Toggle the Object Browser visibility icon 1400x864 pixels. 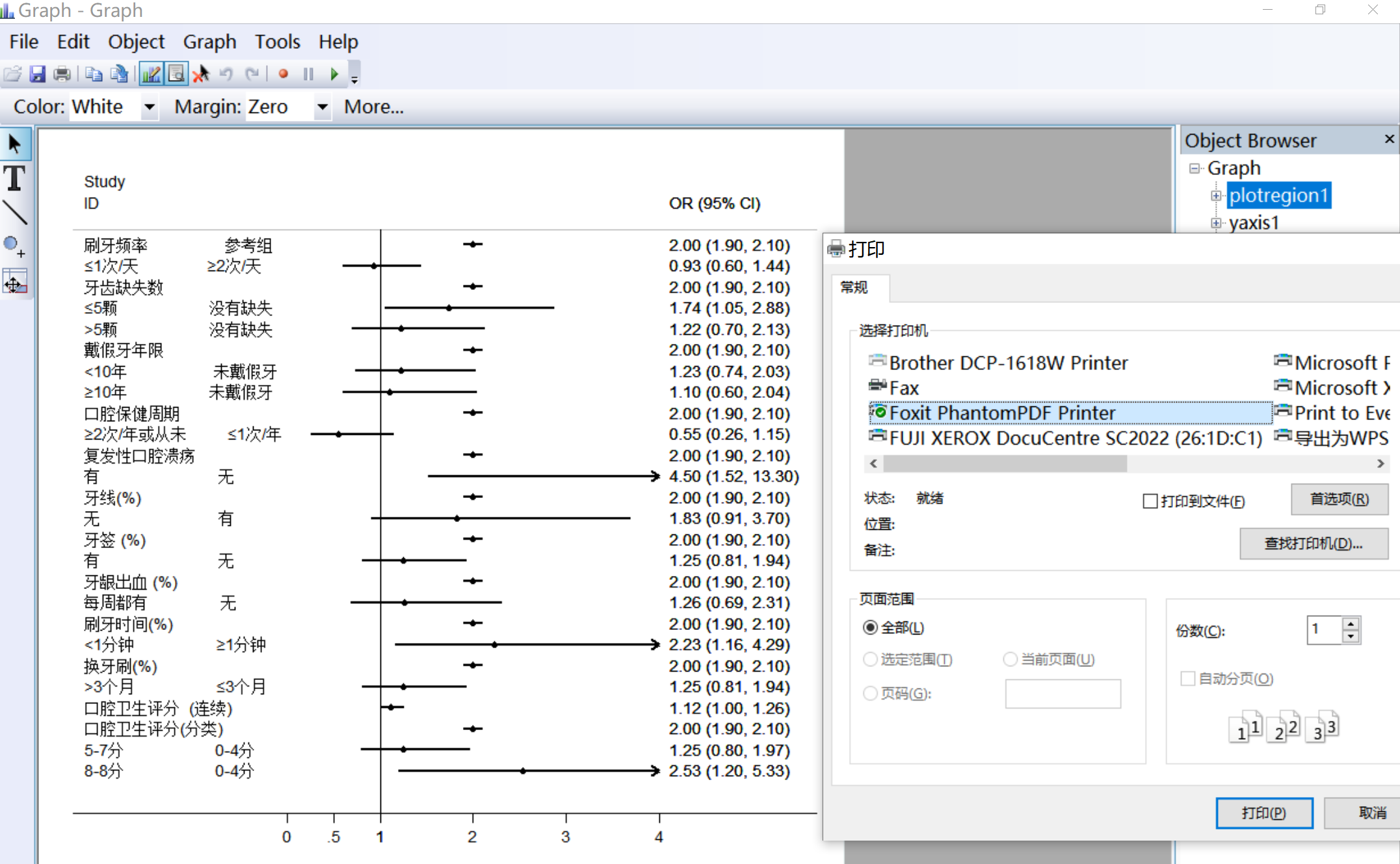click(x=176, y=74)
